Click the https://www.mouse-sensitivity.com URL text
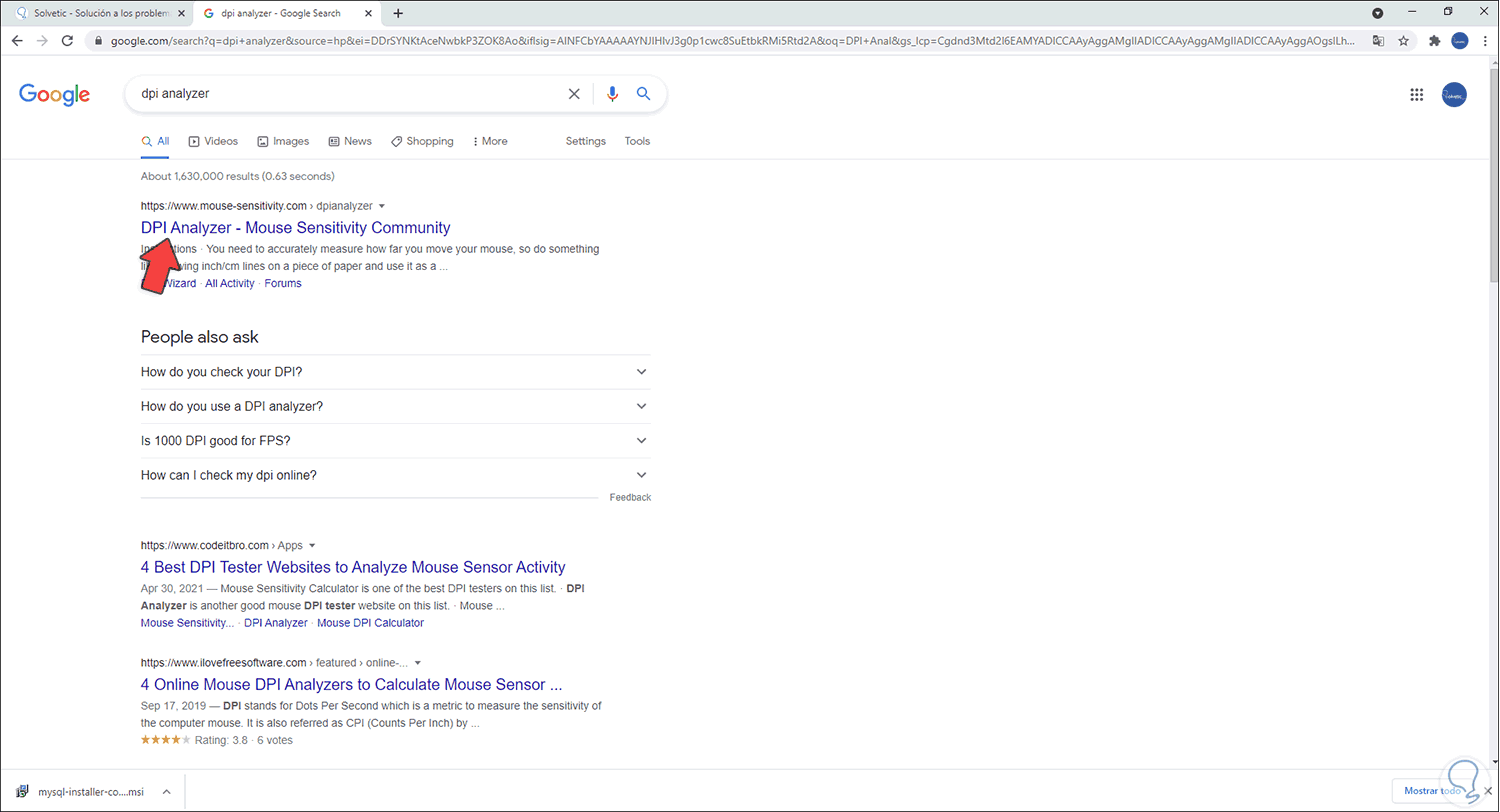 click(224, 206)
